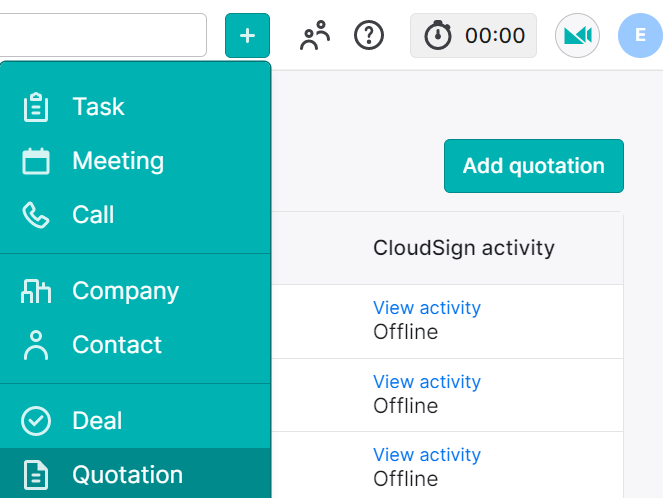Open the team members icon

pos(315,36)
